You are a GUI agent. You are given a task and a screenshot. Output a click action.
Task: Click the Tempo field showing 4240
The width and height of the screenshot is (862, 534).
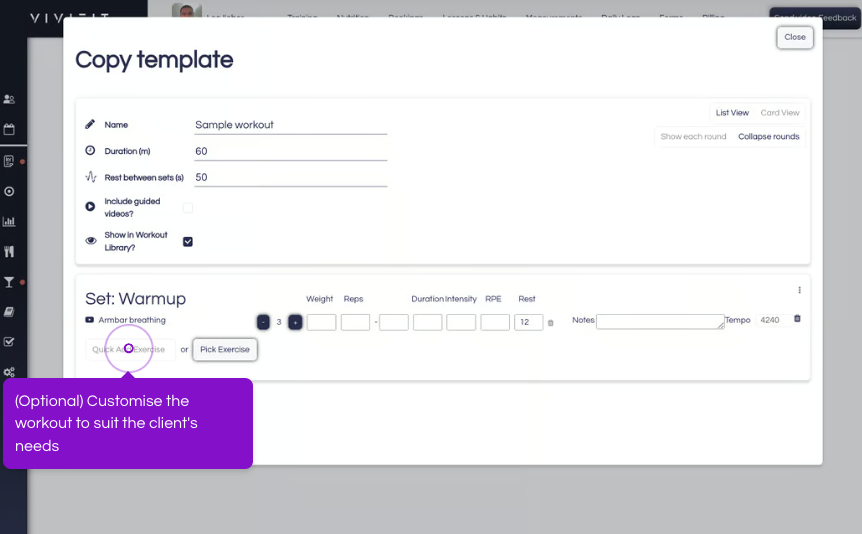[773, 320]
